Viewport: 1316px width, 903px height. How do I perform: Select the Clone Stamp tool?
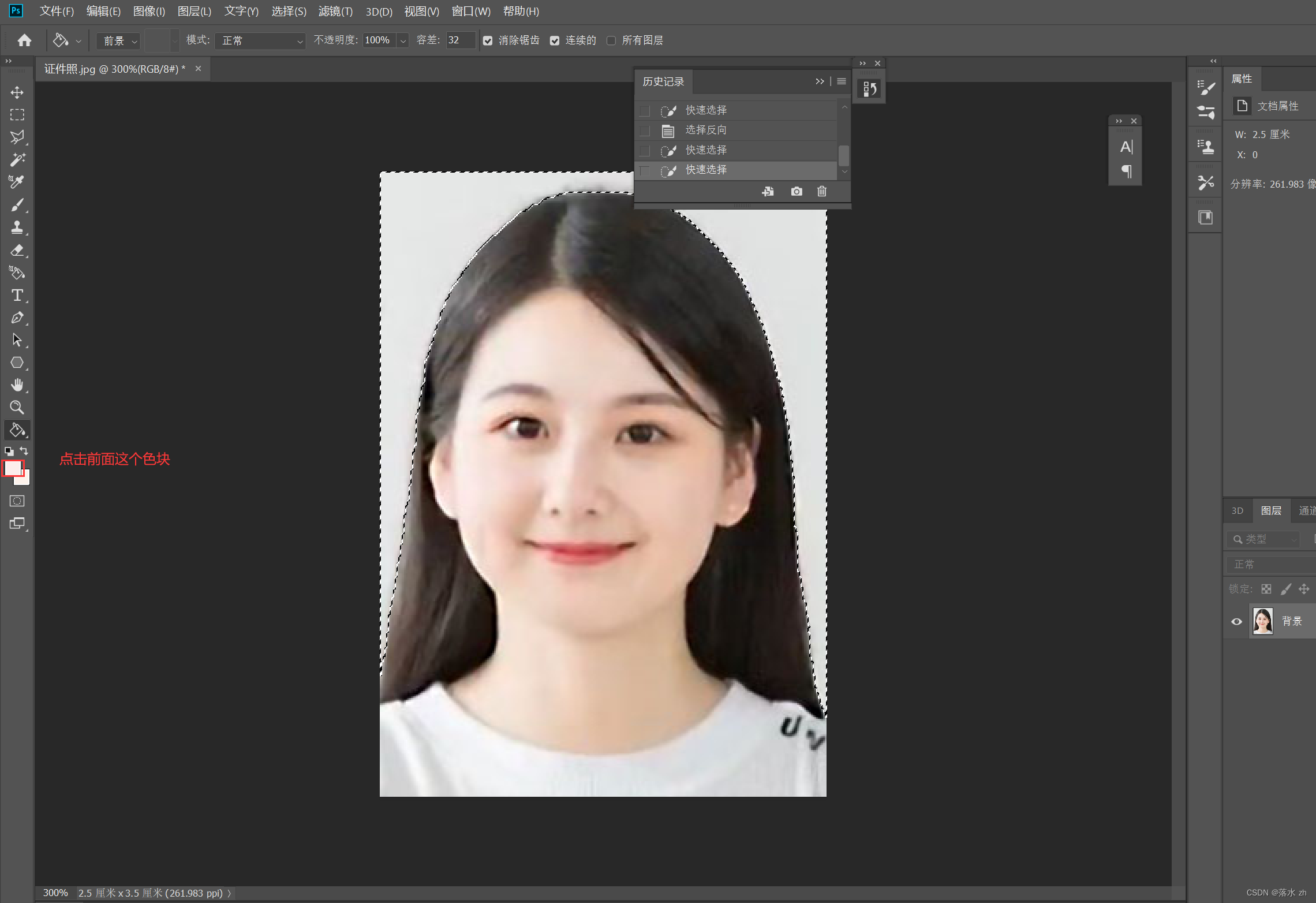(x=17, y=227)
